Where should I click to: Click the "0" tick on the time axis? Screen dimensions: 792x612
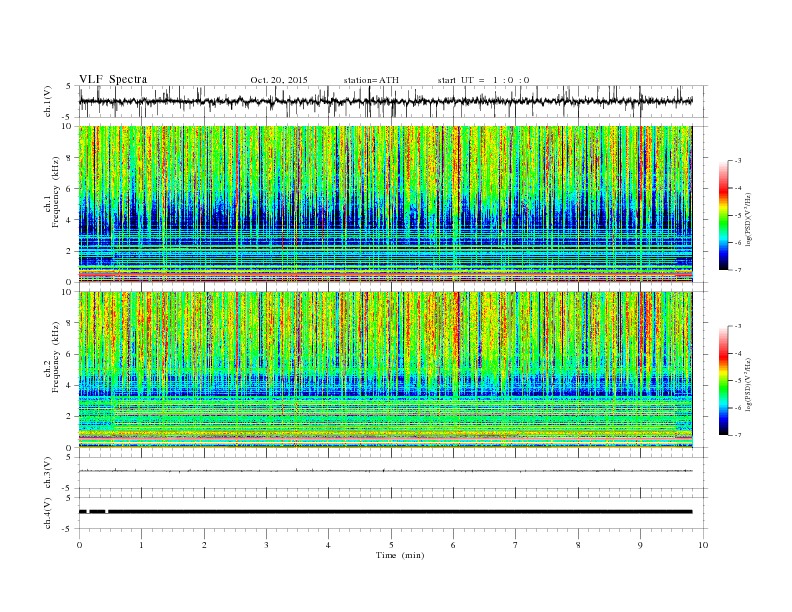[79, 545]
